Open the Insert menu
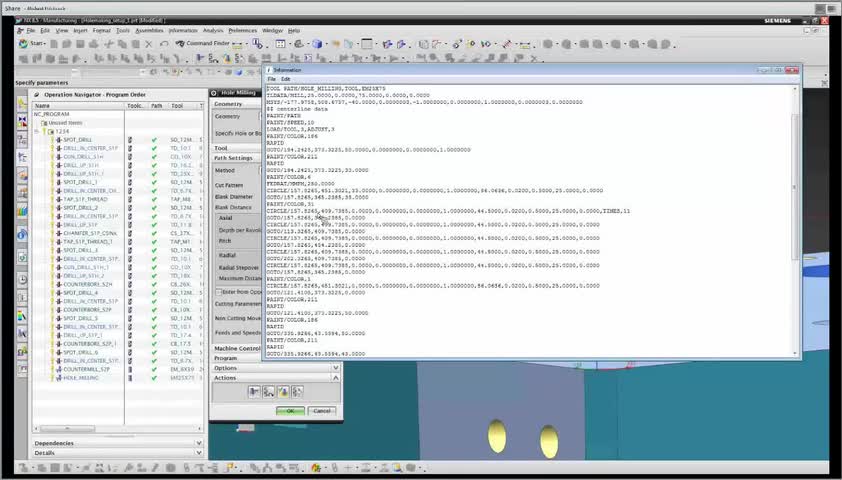Screen dimensions: 842x480 click(81, 31)
